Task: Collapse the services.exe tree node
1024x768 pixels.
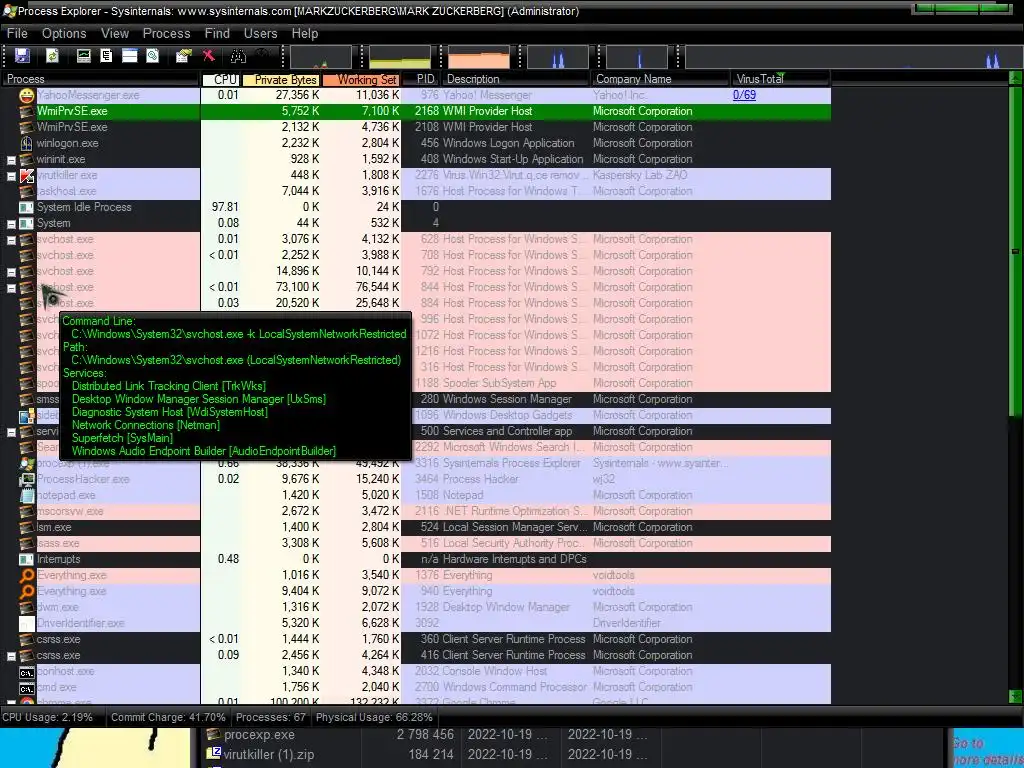Action: point(11,432)
